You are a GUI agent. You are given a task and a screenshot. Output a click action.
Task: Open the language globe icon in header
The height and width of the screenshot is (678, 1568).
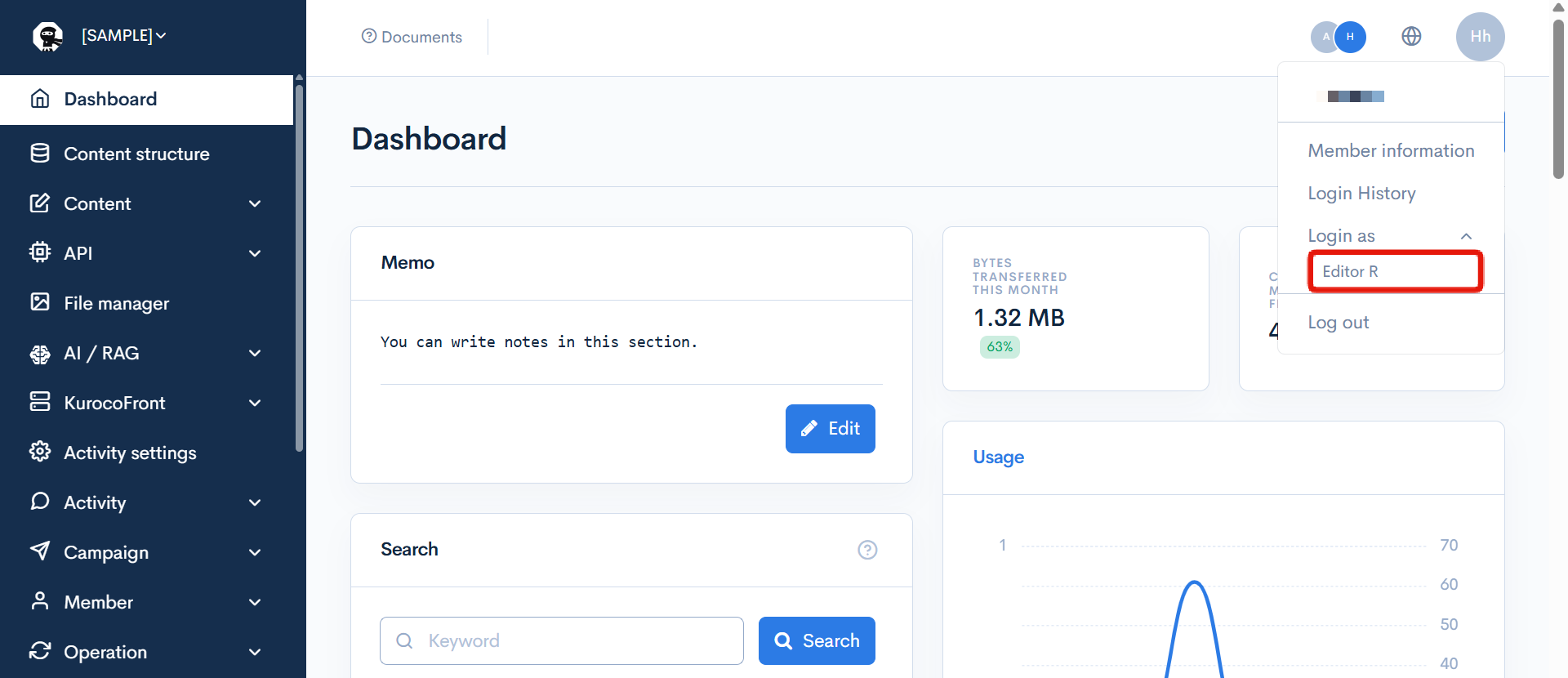coord(1411,37)
